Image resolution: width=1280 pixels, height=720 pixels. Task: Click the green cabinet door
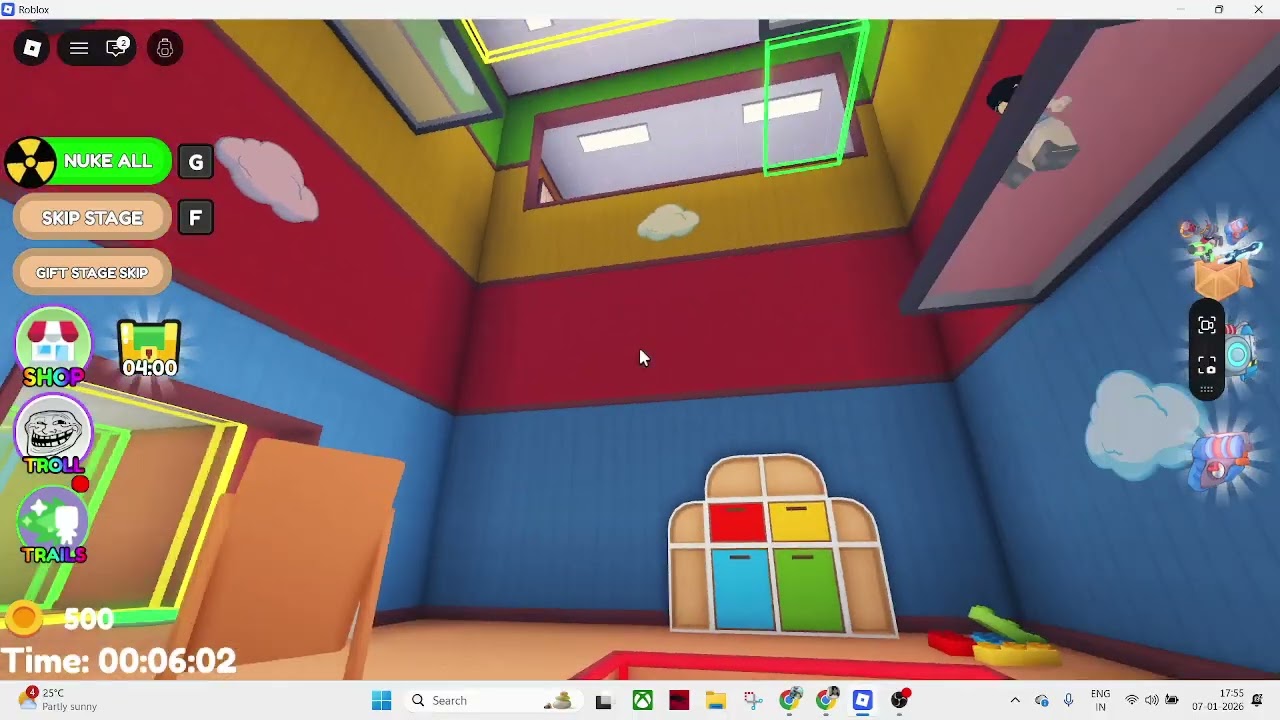point(810,590)
